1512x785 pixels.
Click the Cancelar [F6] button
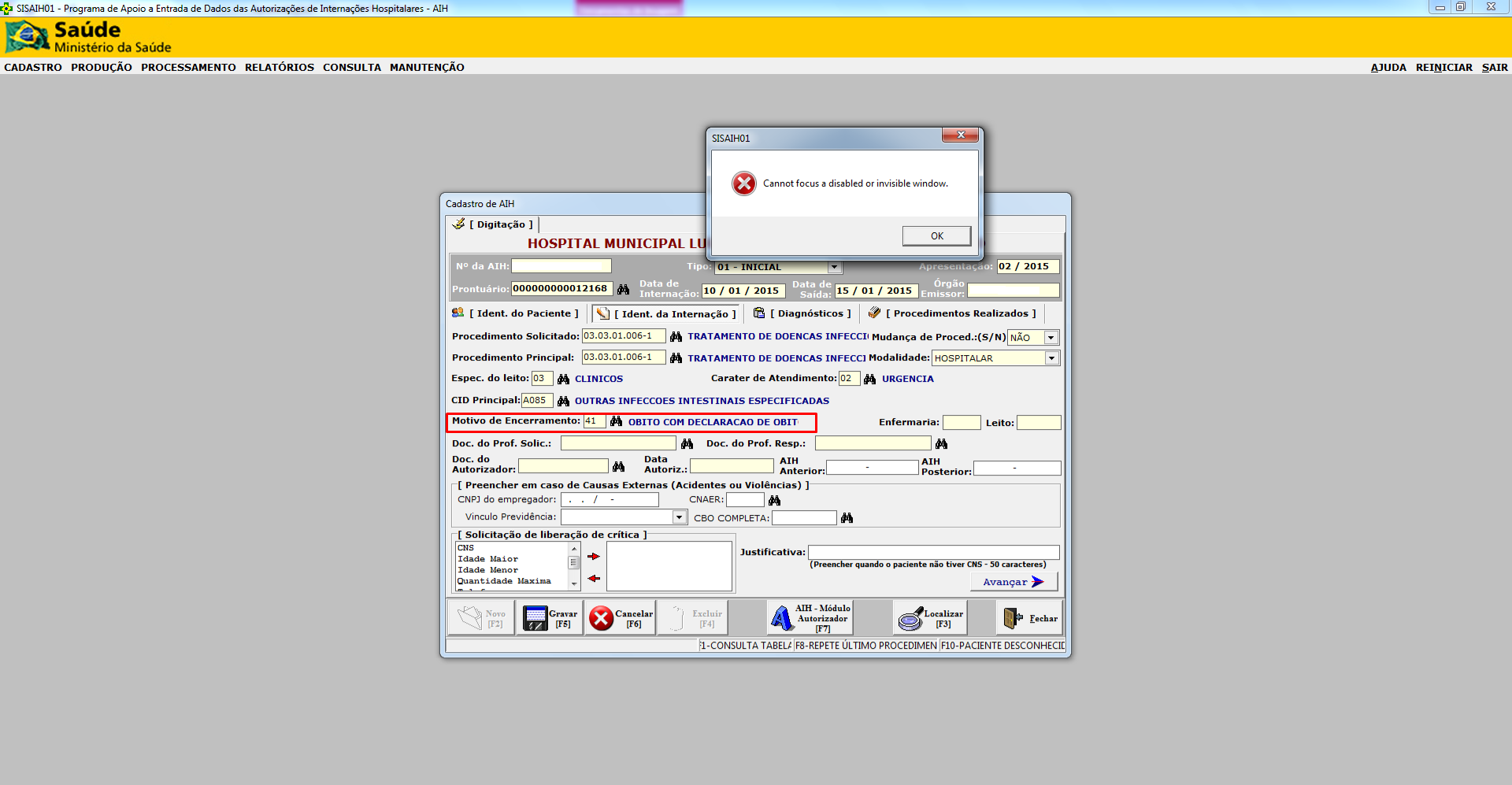click(619, 618)
